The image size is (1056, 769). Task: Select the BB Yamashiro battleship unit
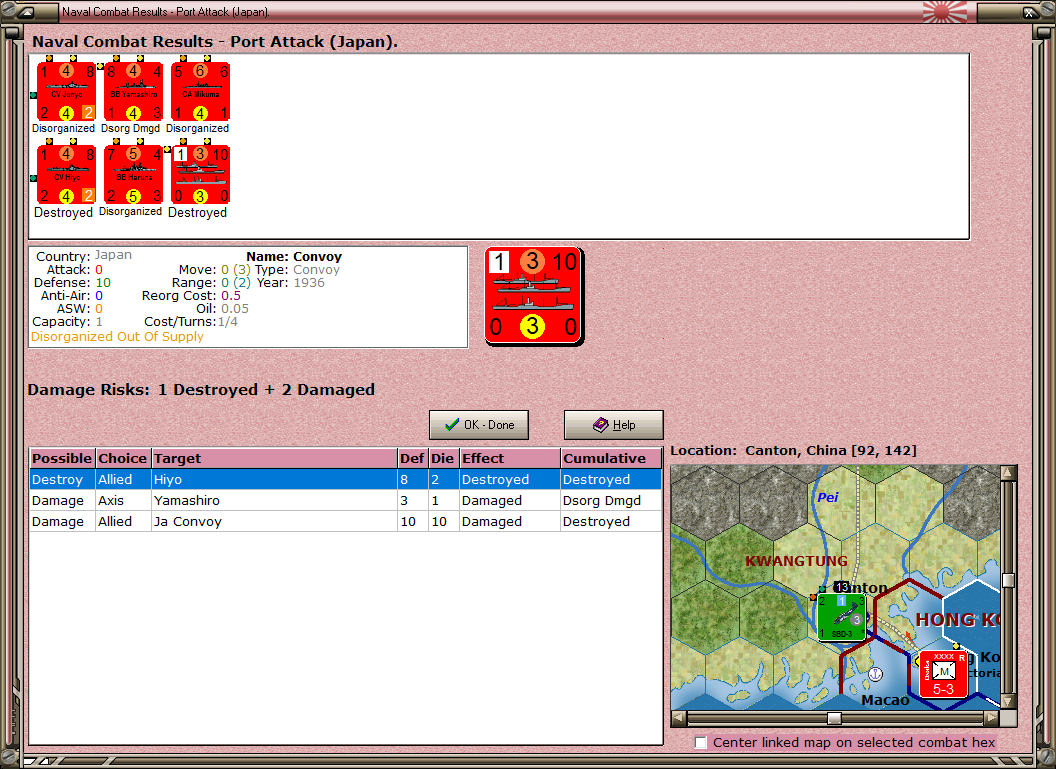click(x=133, y=92)
